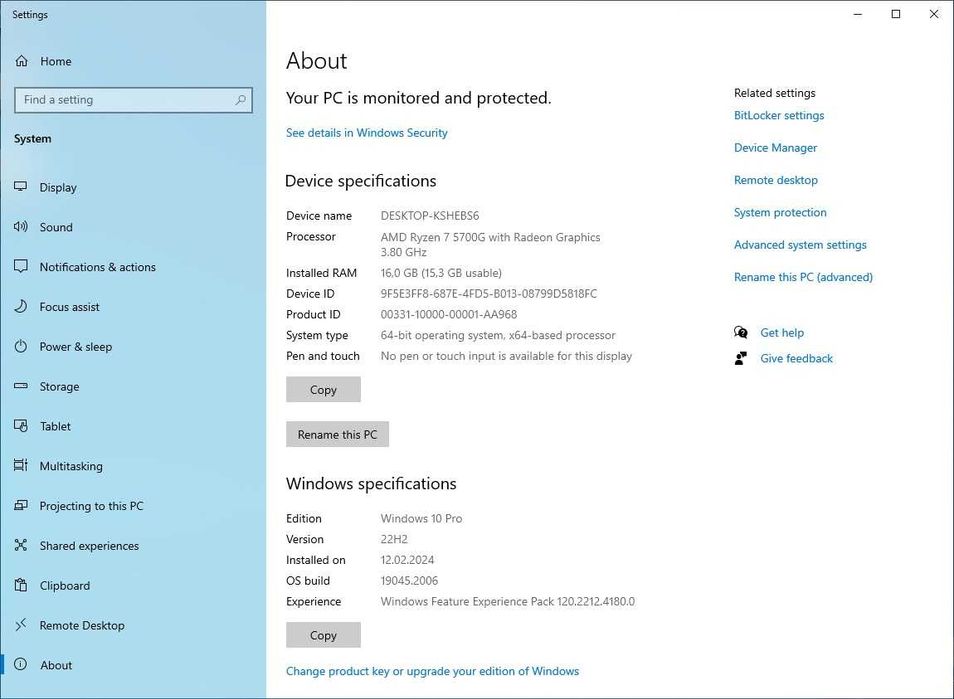Open See details in Windows Security
Screen dimensions: 954x699
(366, 133)
